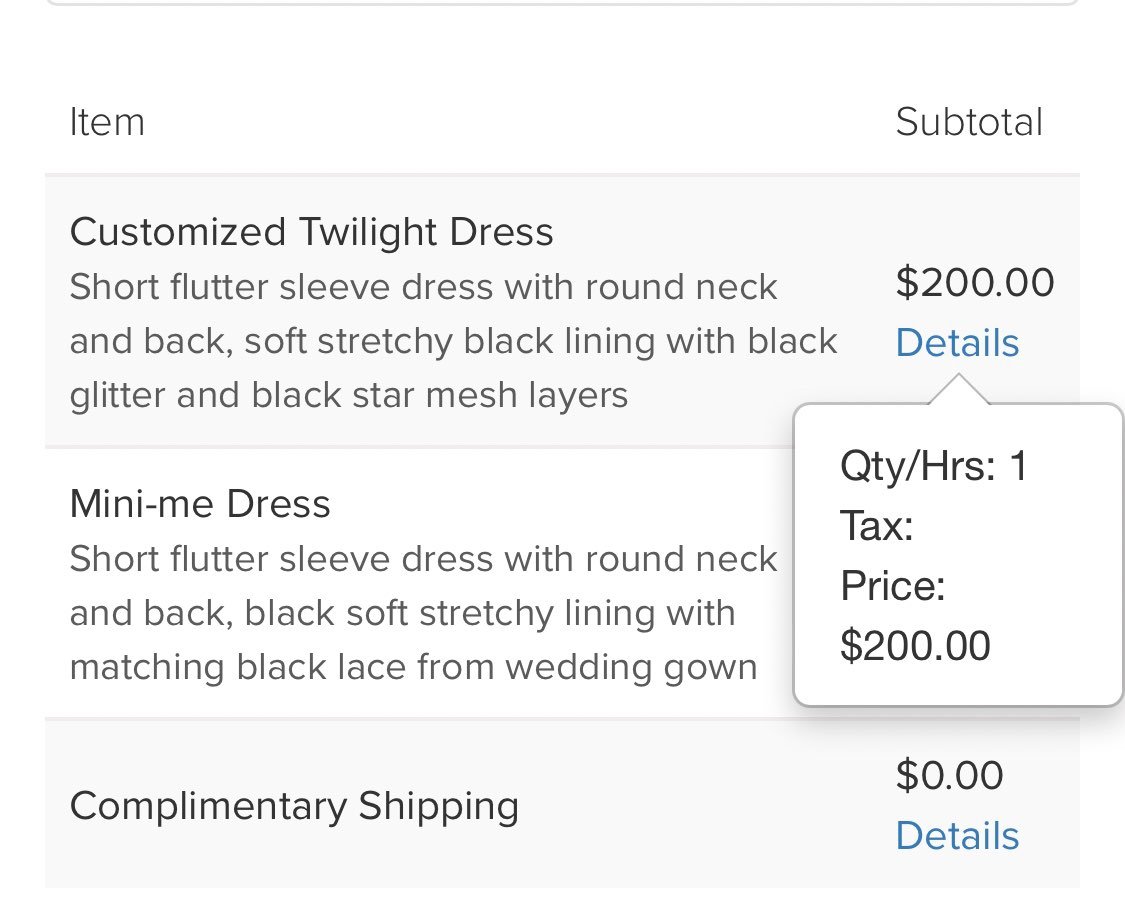1125x902 pixels.
Task: Click the $0.00 shipping subtotal
Action: (x=949, y=775)
